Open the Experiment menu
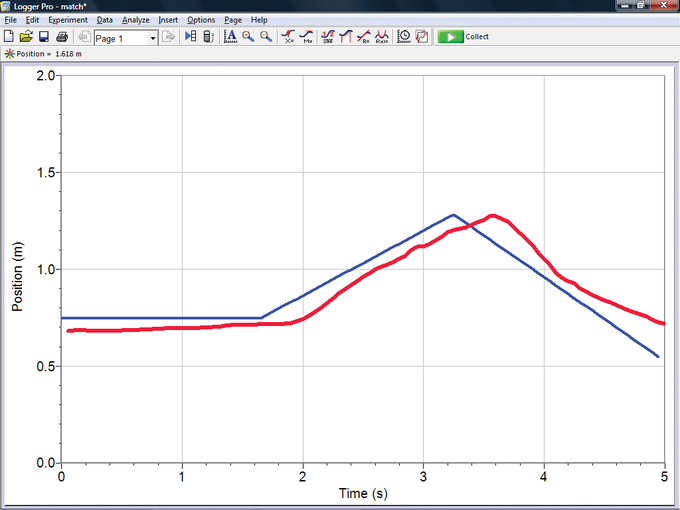Viewport: 680px width, 510px height. click(x=68, y=20)
